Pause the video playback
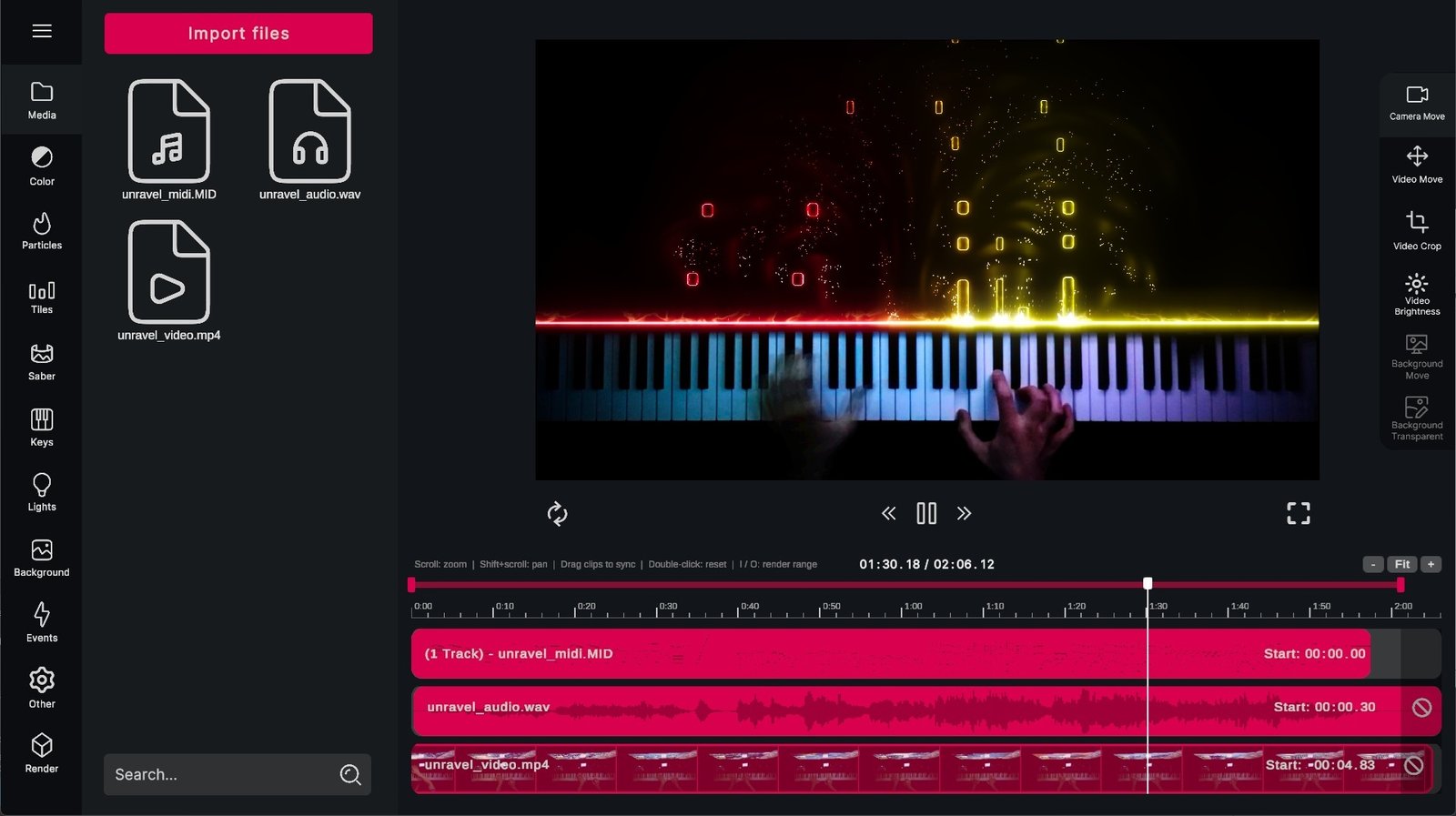This screenshot has height=816, width=1456. point(926,513)
